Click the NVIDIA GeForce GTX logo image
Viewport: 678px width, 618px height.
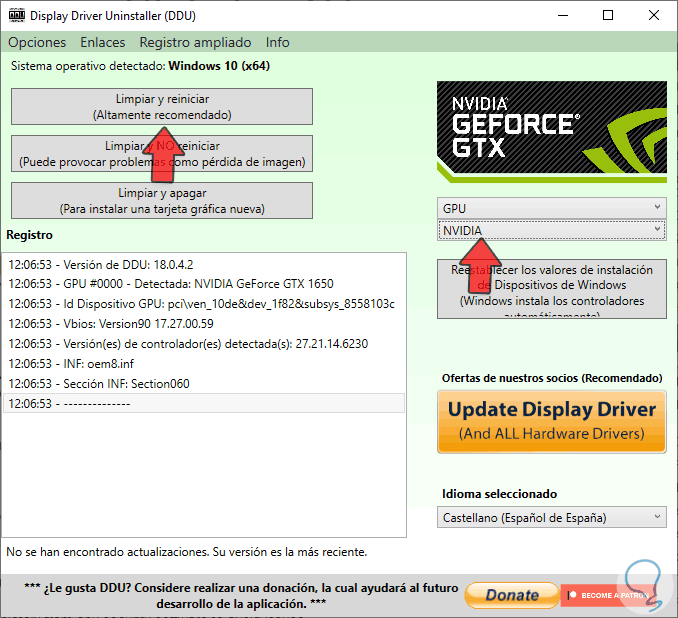(551, 132)
